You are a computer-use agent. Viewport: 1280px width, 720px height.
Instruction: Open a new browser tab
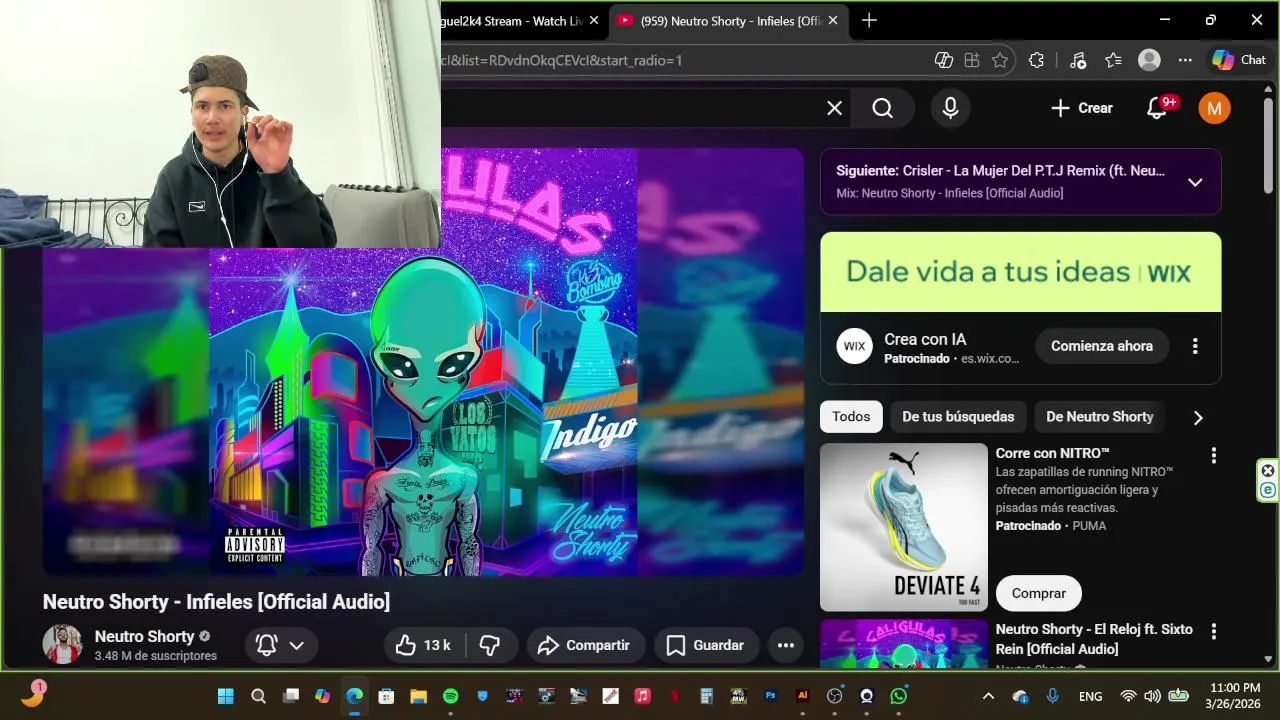869,20
